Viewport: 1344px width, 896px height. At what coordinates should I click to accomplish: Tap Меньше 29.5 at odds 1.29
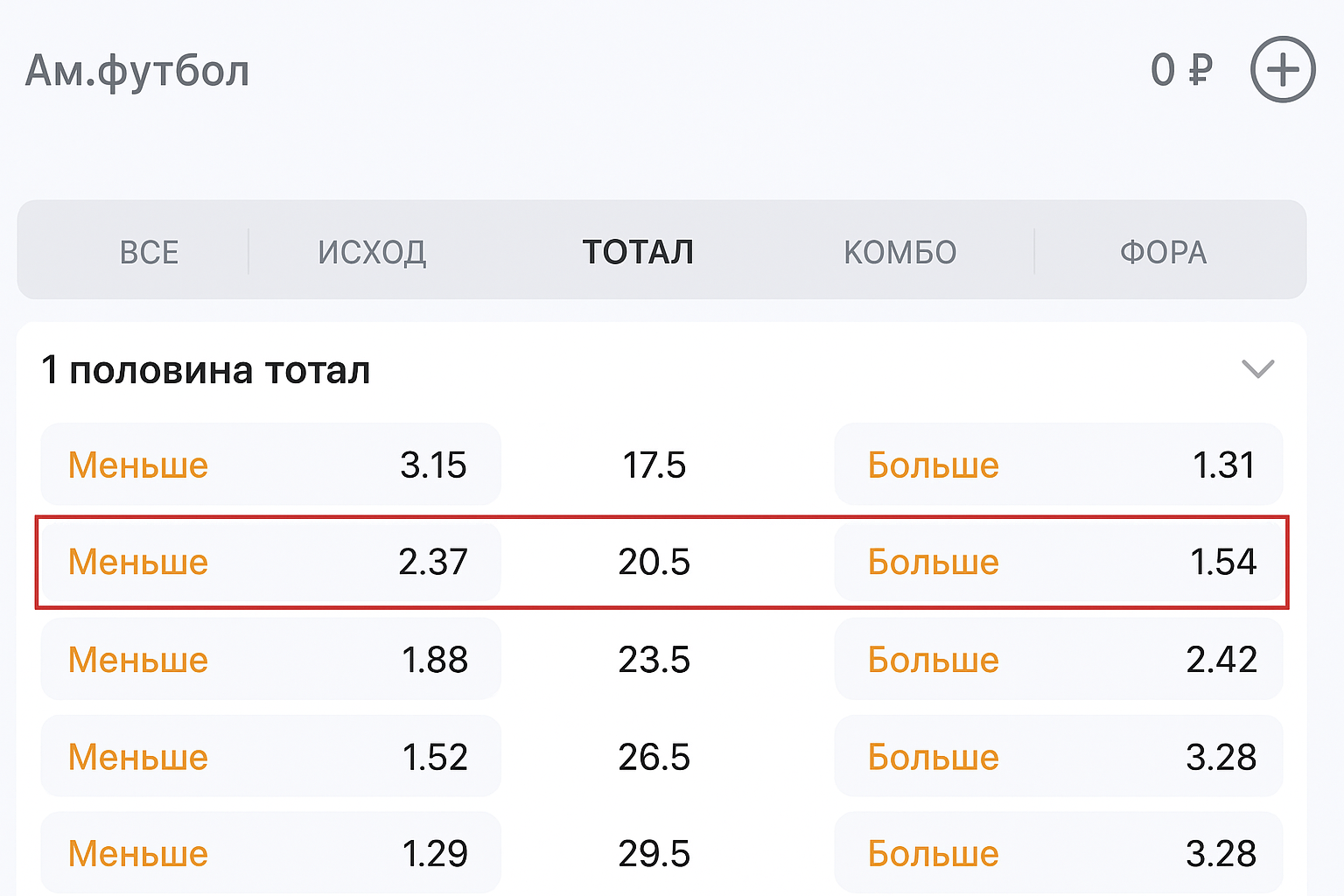coord(270,852)
